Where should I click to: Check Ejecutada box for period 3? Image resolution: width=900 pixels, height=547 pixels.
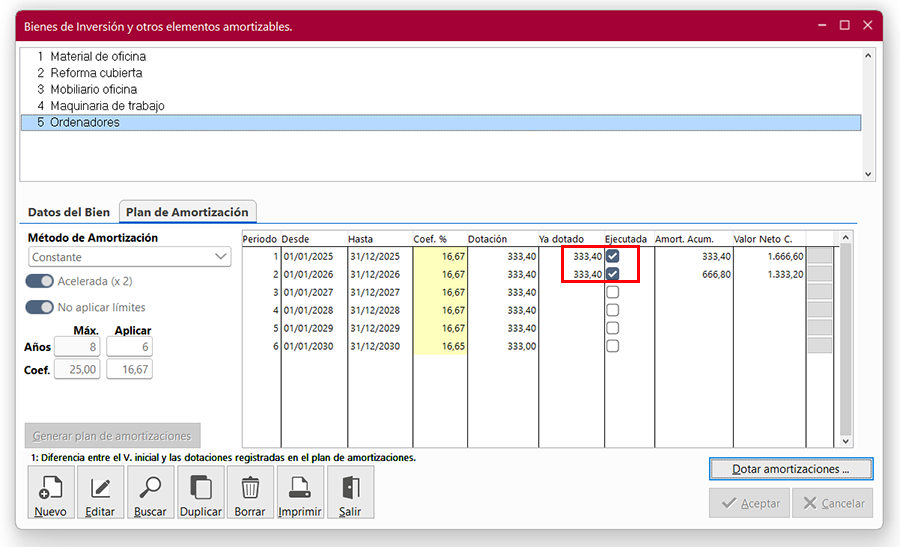coord(612,292)
